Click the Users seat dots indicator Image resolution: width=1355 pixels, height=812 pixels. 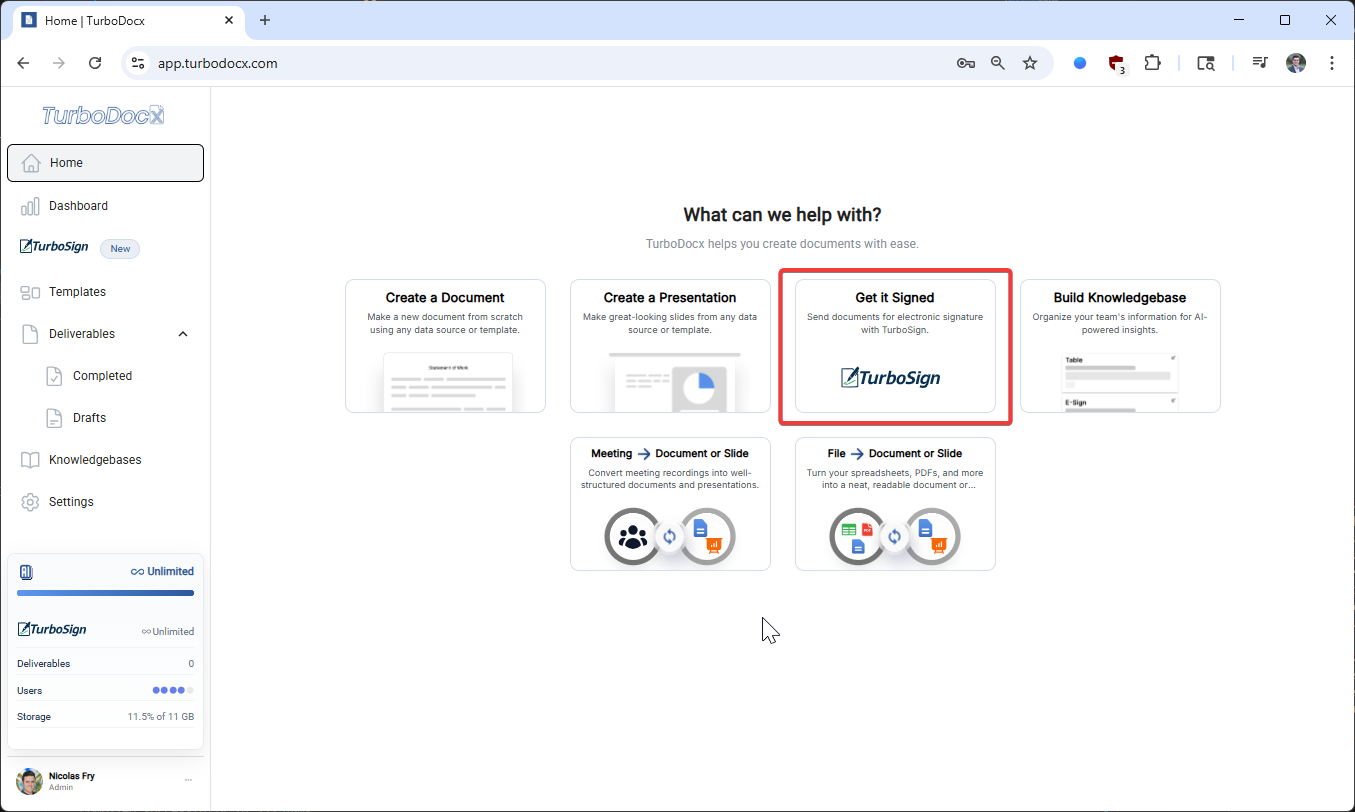pos(173,690)
